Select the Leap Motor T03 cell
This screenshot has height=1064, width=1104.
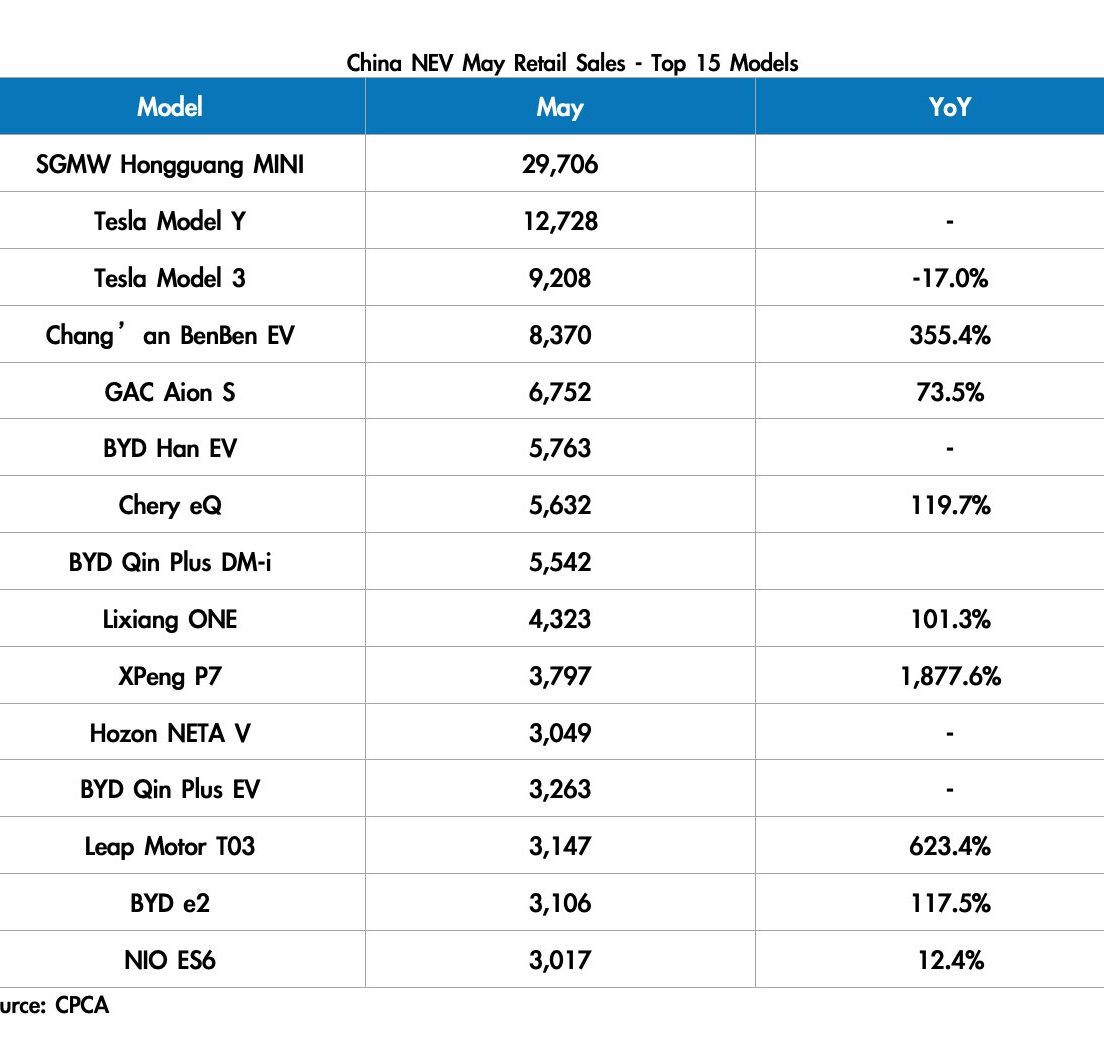pos(170,846)
